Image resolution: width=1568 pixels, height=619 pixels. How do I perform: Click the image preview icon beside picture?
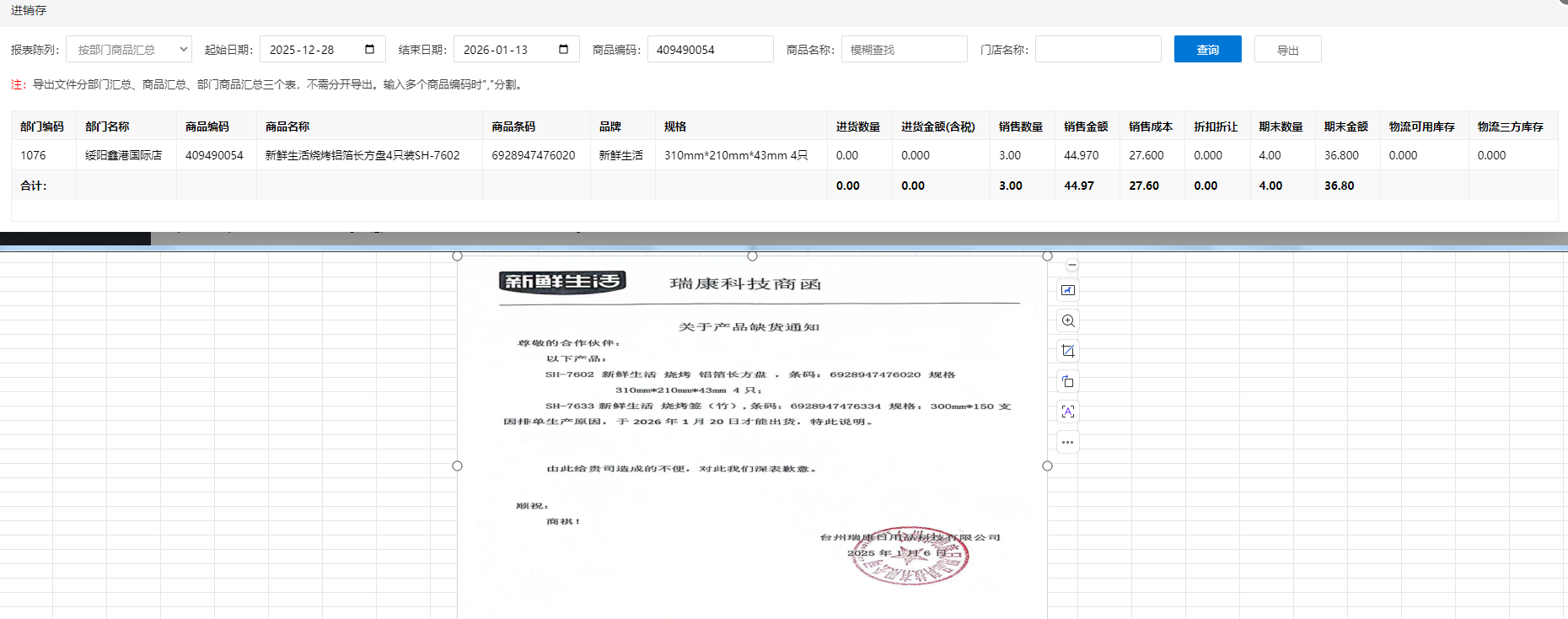point(1068,290)
